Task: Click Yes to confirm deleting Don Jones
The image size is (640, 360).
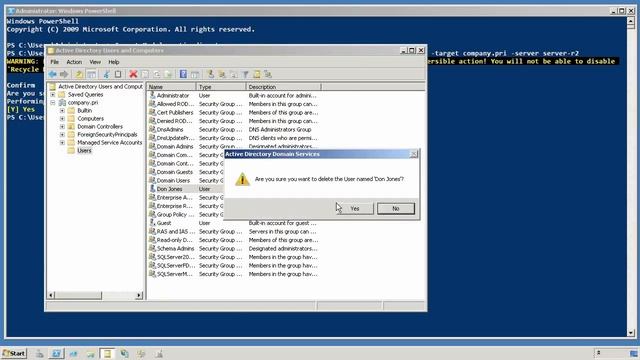Action: coord(354,209)
